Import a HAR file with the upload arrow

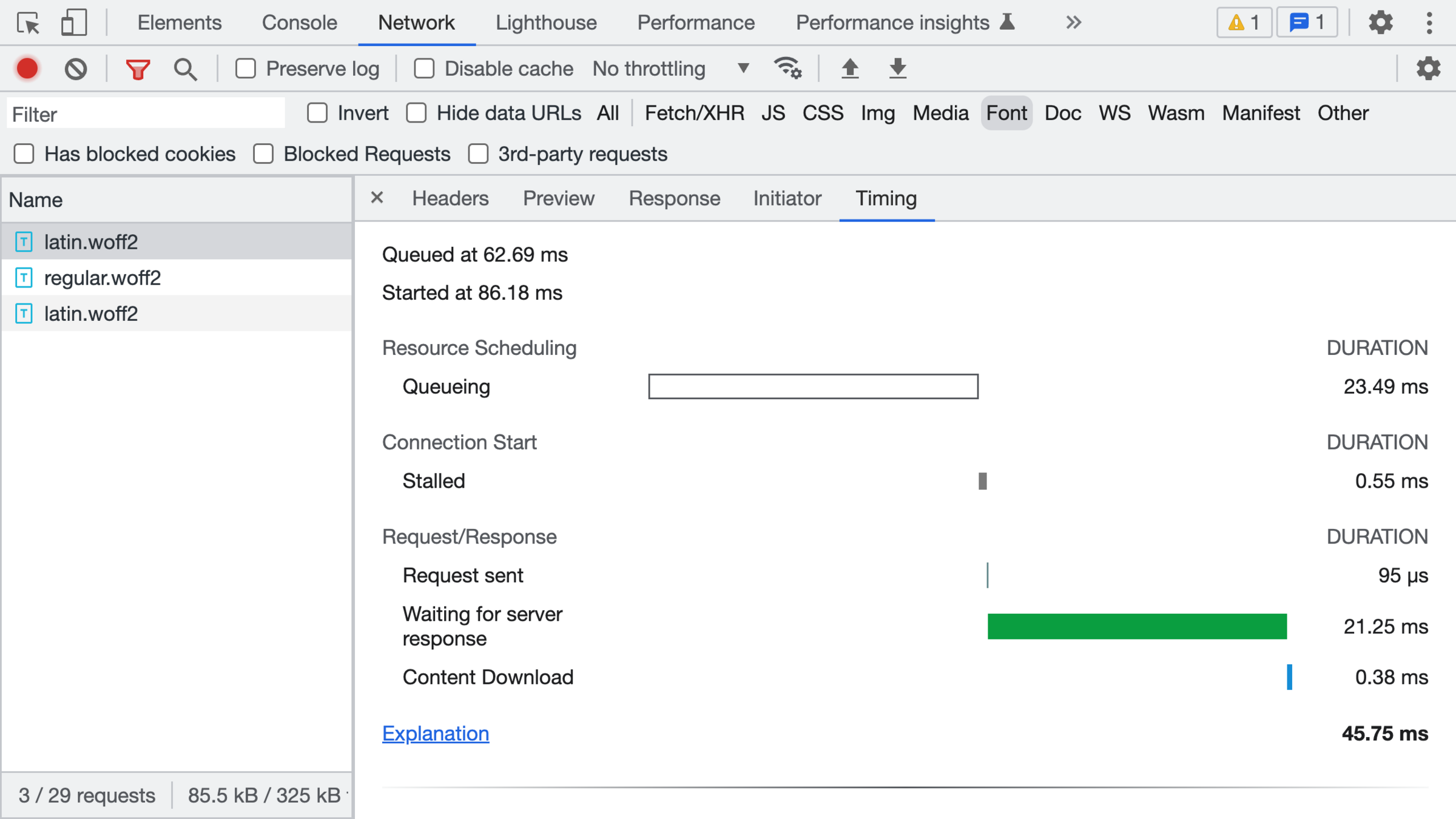coord(850,69)
